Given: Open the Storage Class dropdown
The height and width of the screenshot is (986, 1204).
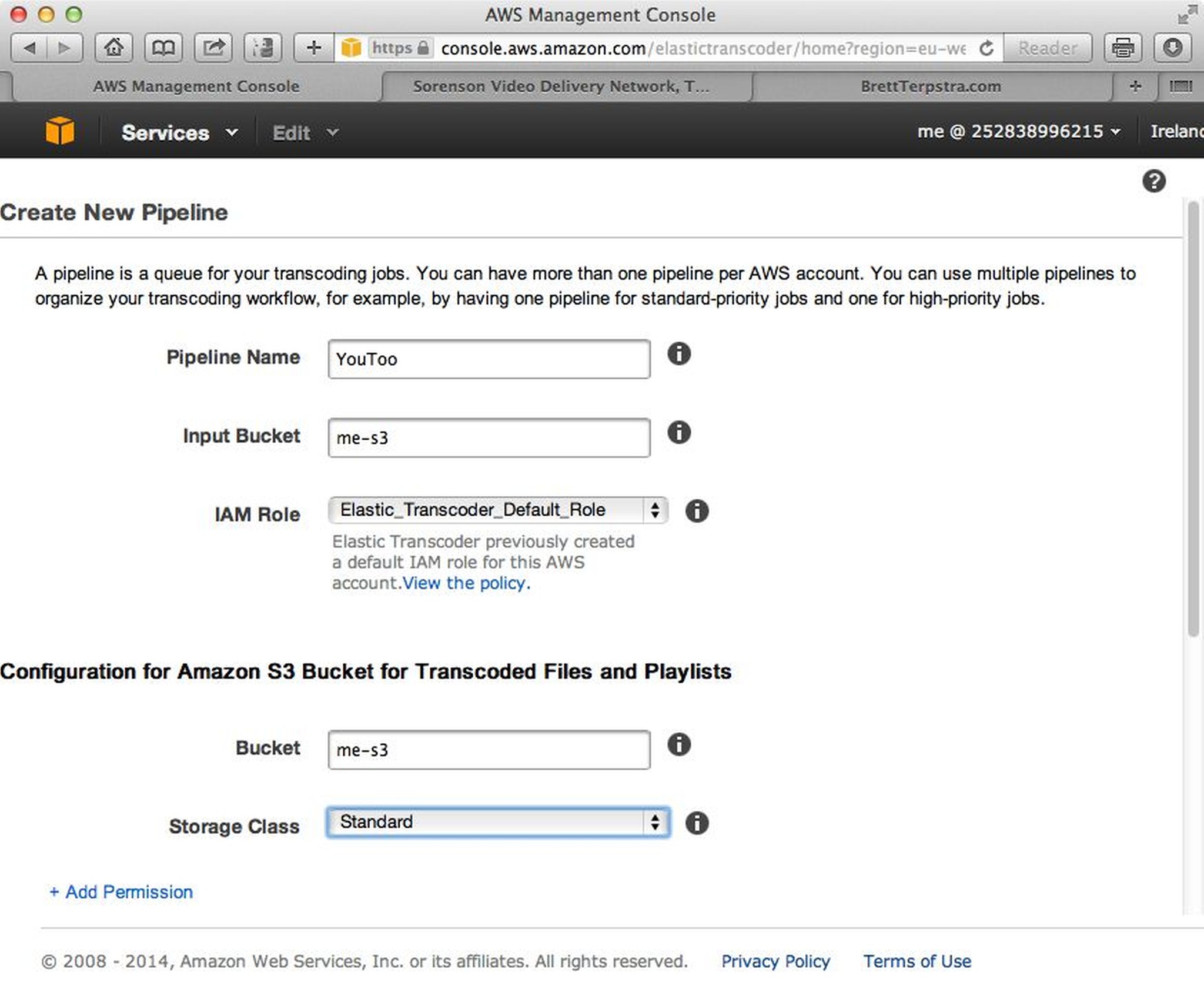Looking at the screenshot, I should [x=498, y=822].
